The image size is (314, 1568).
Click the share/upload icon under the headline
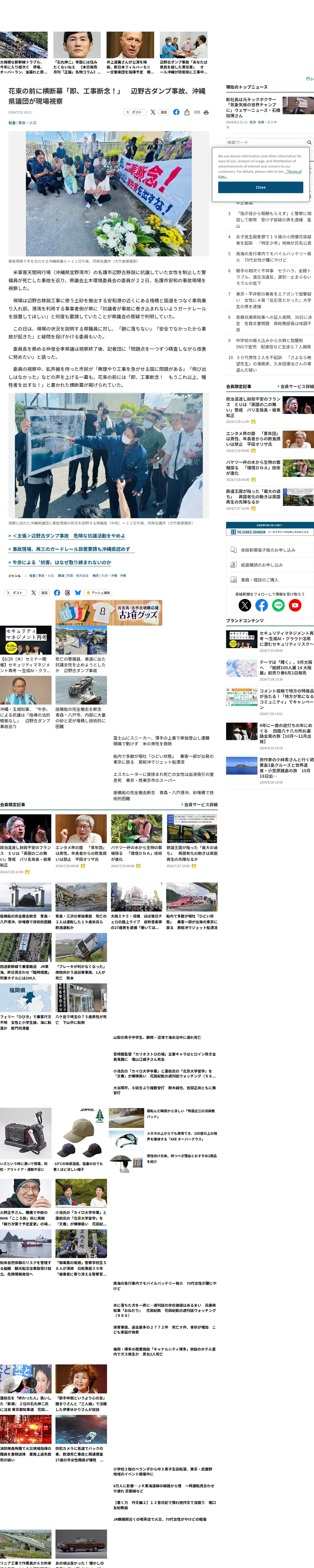(187, 112)
